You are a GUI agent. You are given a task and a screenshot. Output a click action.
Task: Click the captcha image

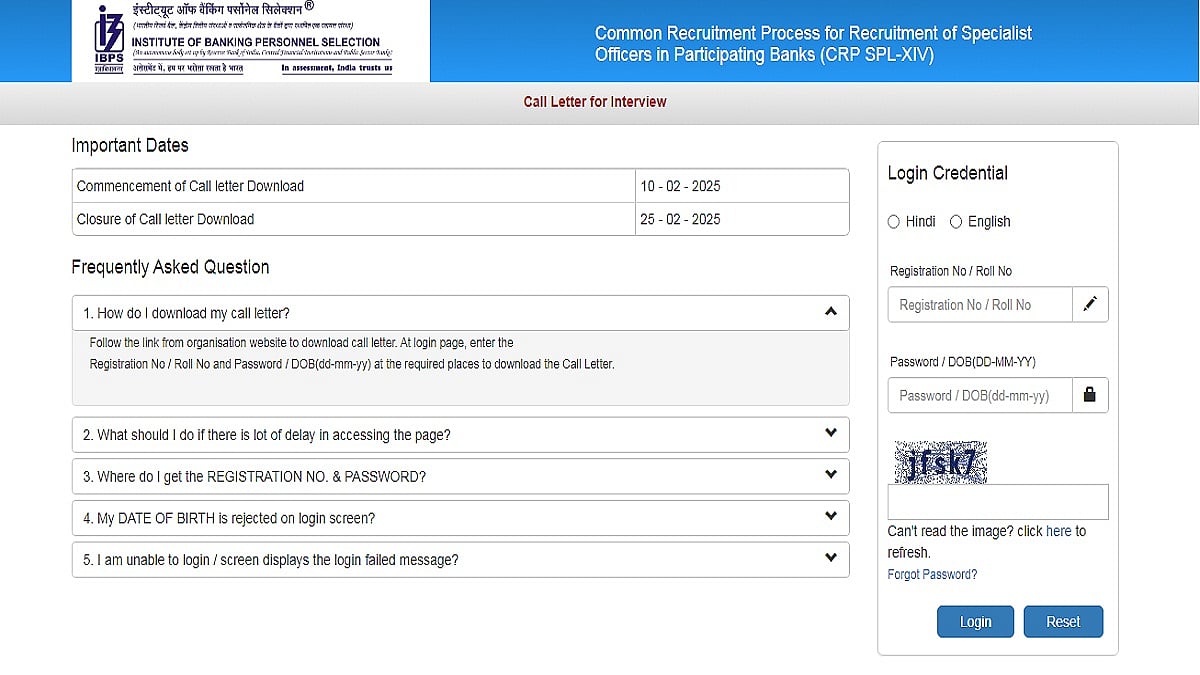[x=940, y=462]
